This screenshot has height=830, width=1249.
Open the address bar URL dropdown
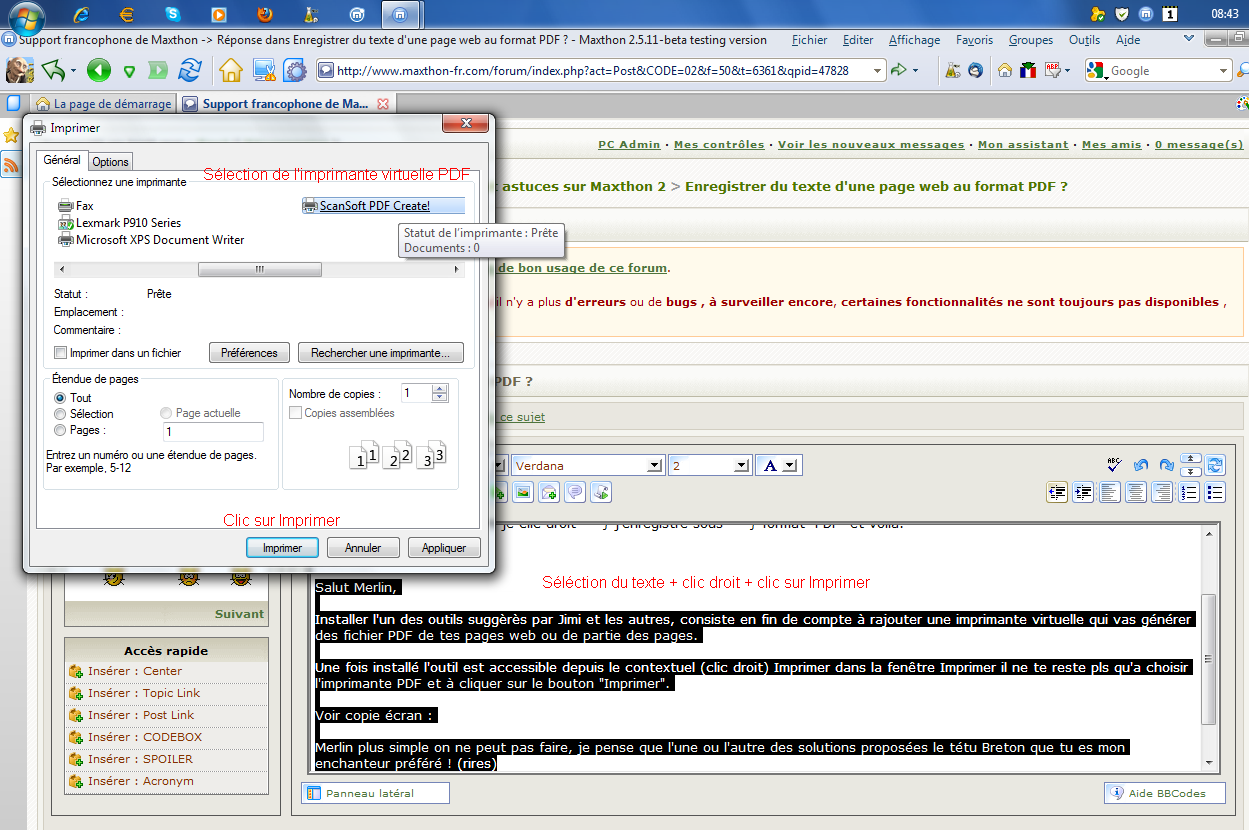click(x=878, y=70)
